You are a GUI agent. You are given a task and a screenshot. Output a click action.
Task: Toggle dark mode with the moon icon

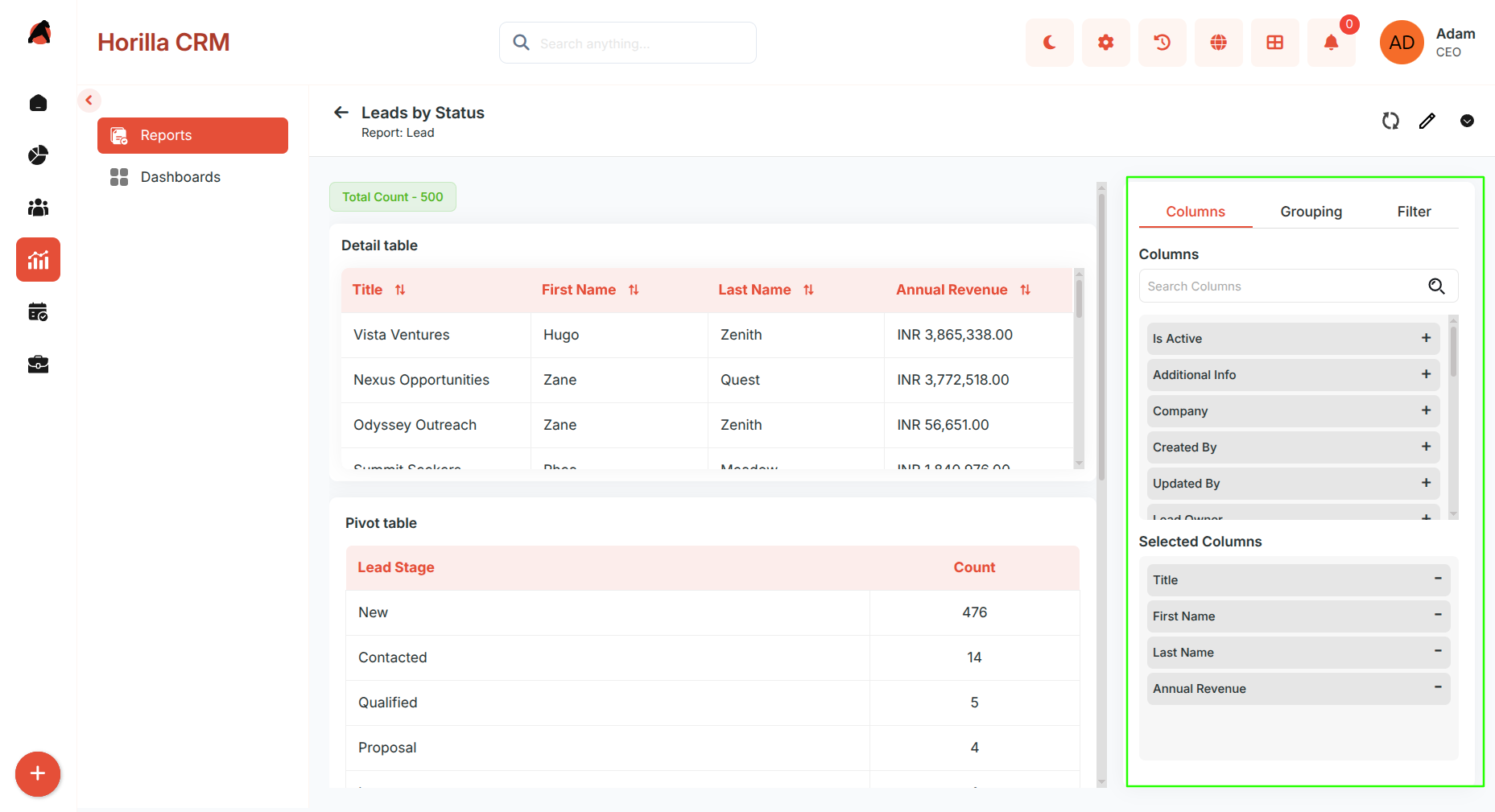point(1049,43)
